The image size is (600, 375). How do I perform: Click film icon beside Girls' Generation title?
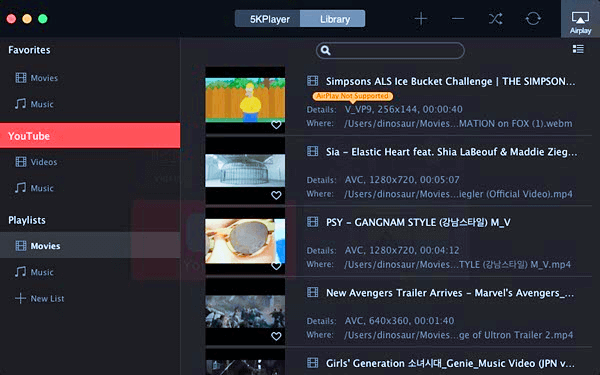pos(313,362)
